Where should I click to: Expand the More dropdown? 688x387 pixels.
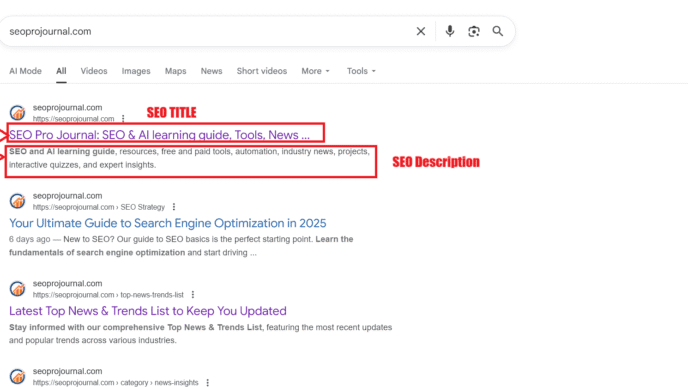click(315, 71)
